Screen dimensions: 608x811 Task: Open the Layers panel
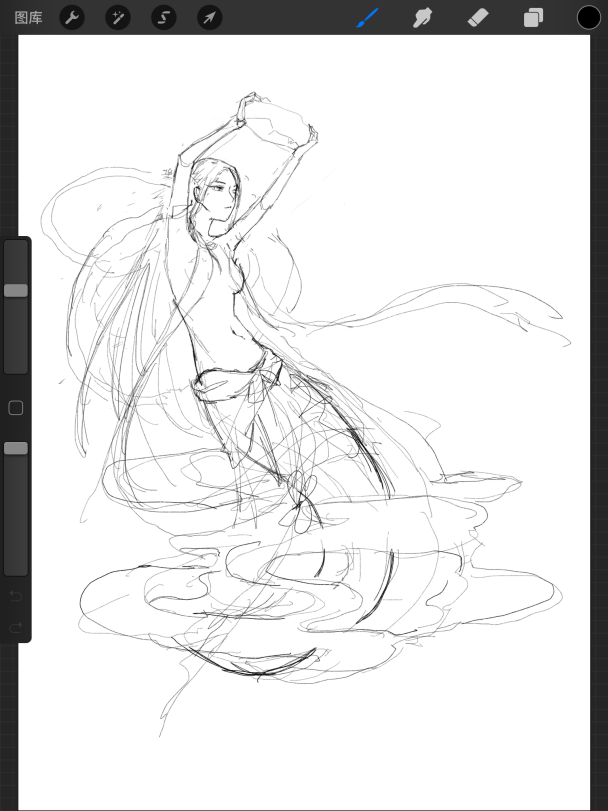click(x=533, y=18)
